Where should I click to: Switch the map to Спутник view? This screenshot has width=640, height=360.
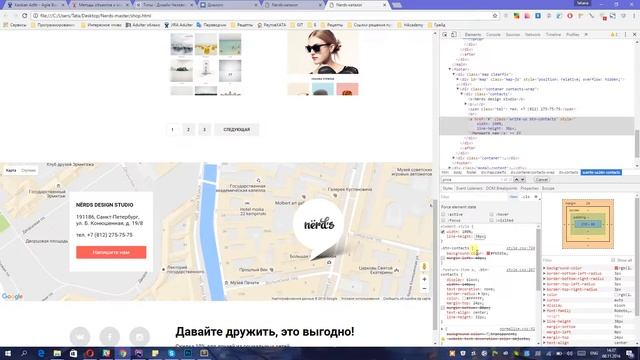pos(29,171)
